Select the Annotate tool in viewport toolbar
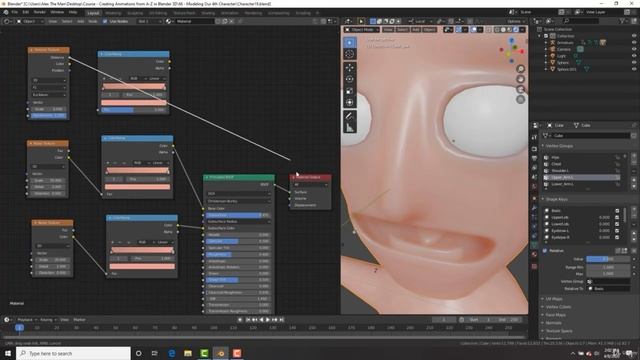Image resolution: width=640 pixels, height=360 pixels. click(349, 116)
